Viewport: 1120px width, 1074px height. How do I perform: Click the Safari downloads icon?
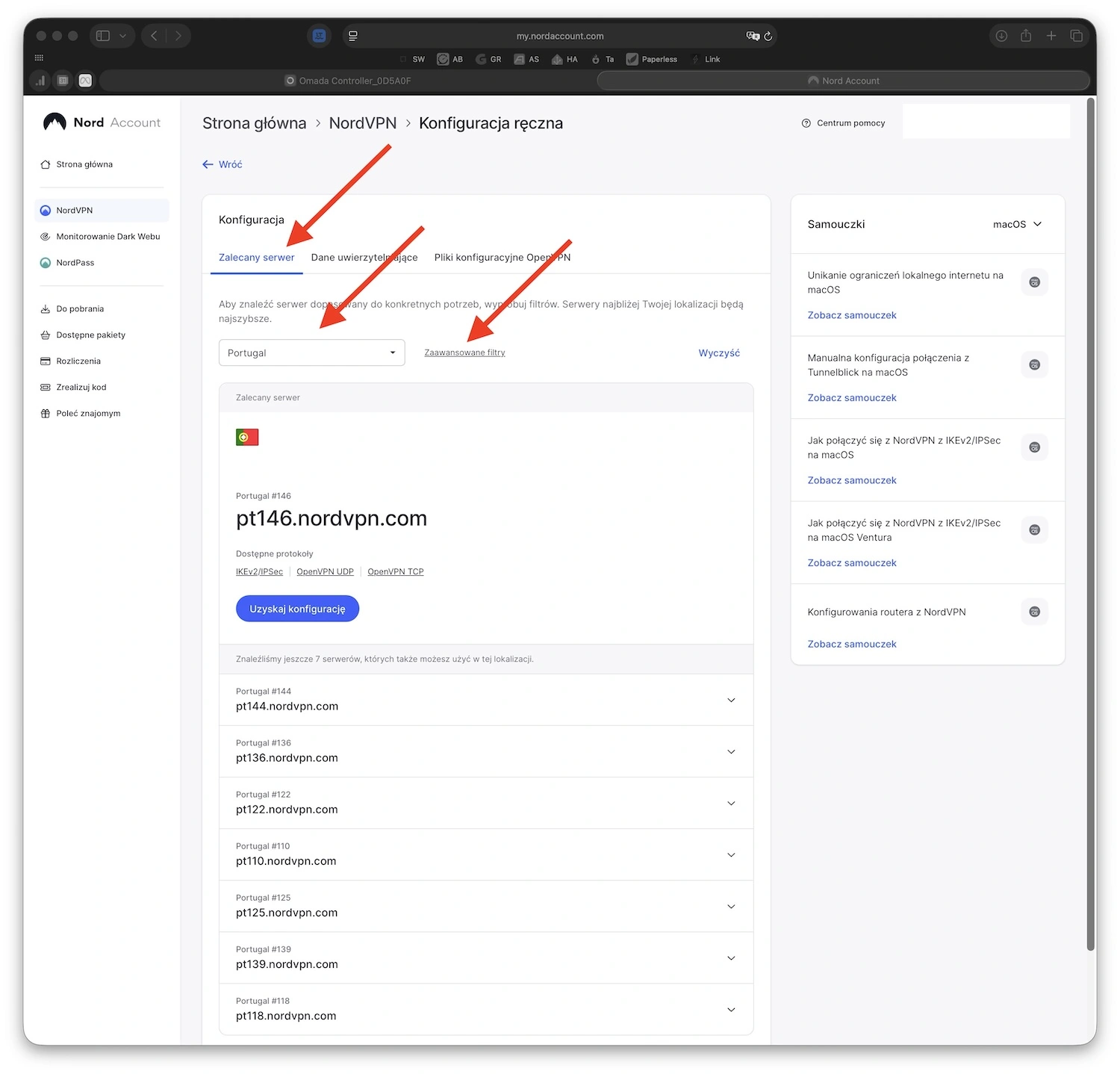[1001, 36]
